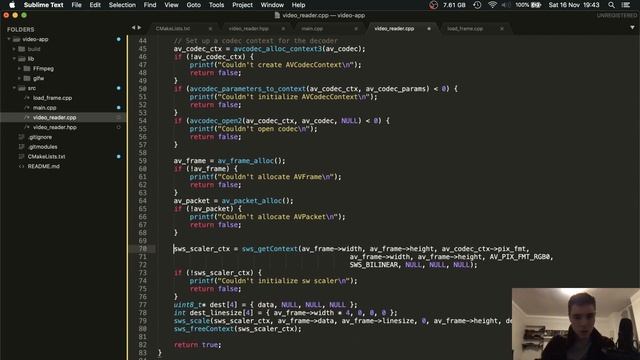This screenshot has width=640, height=360.
Task: Click the green full-screen window button
Action: (x=24, y=16)
